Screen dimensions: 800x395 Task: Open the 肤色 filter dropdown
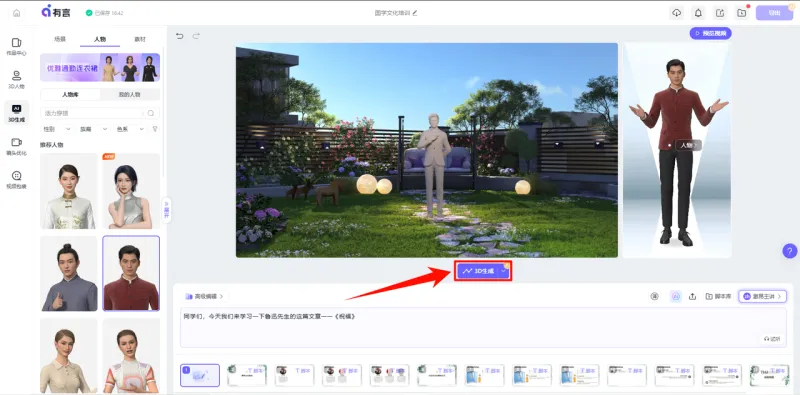click(x=93, y=129)
